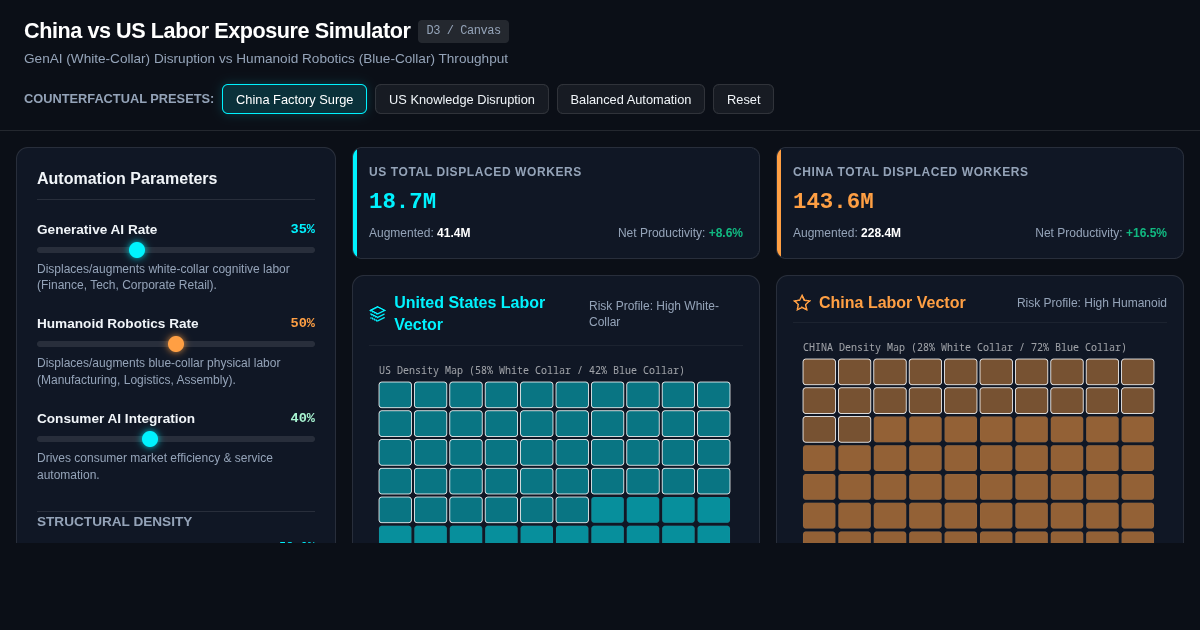Click the US Density Map caption

tap(532, 370)
